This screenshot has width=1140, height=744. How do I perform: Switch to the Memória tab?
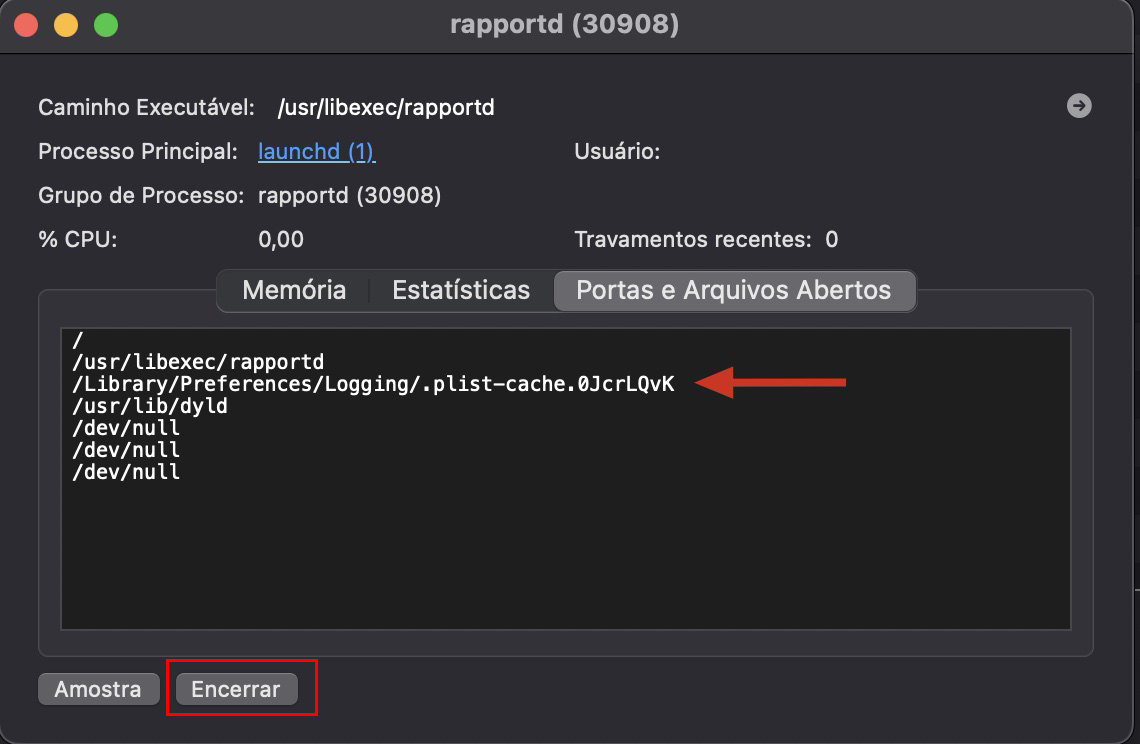[294, 290]
